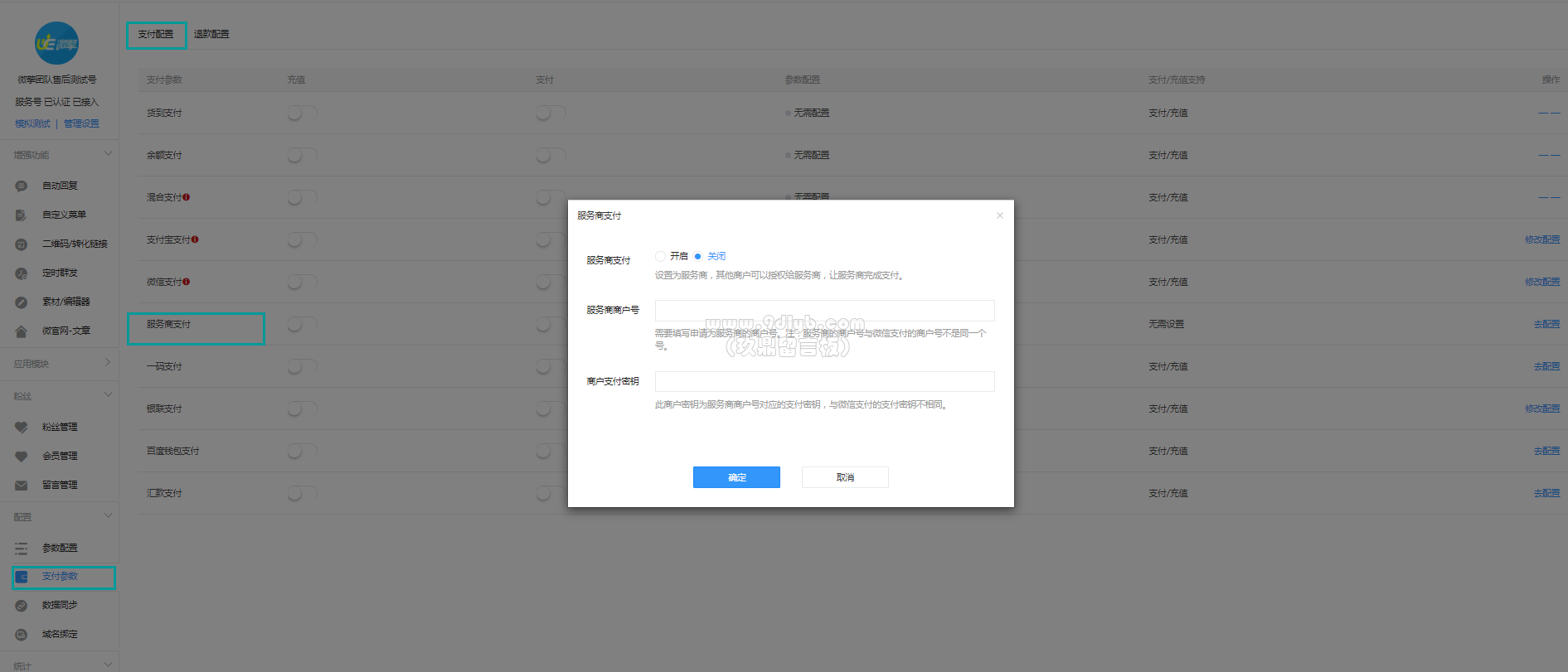Click the 自定义菜单 sidebar icon
Image resolution: width=1568 pixels, height=672 pixels.
tap(22, 215)
